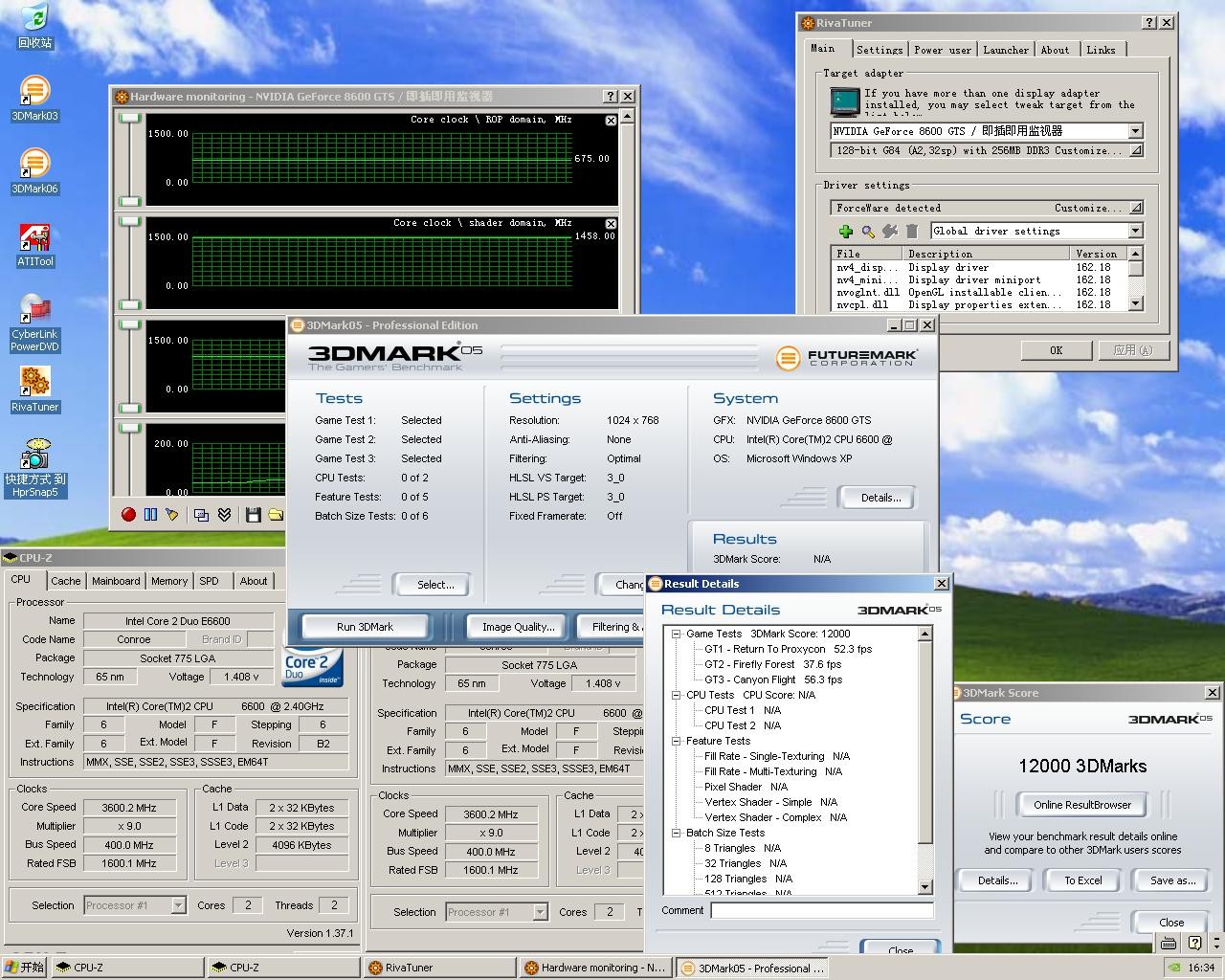Open the Global driver settings dropdown
This screenshot has height=980, width=1225.
(1135, 231)
